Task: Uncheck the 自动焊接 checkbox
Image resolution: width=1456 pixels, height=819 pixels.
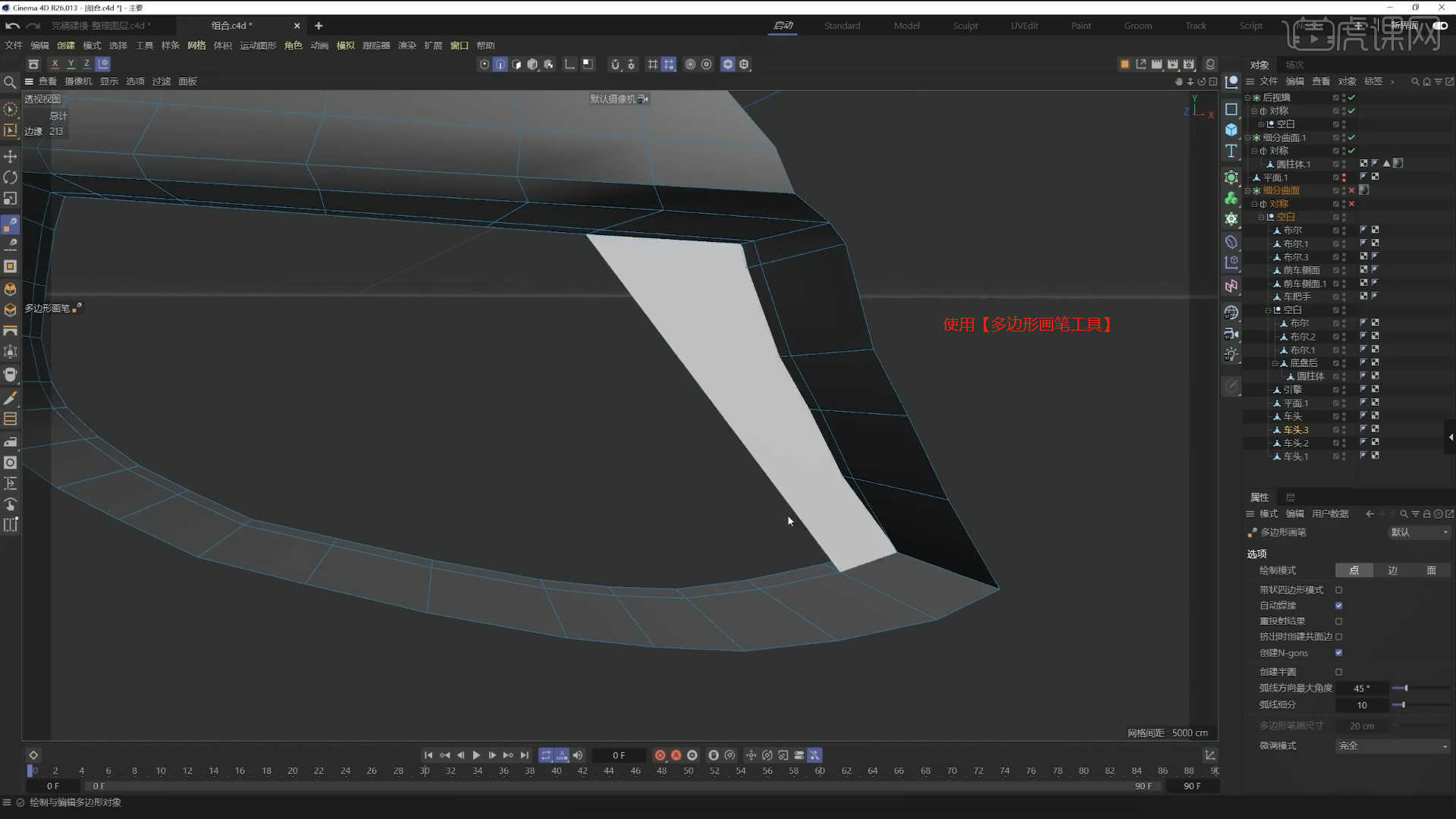Action: pos(1338,605)
